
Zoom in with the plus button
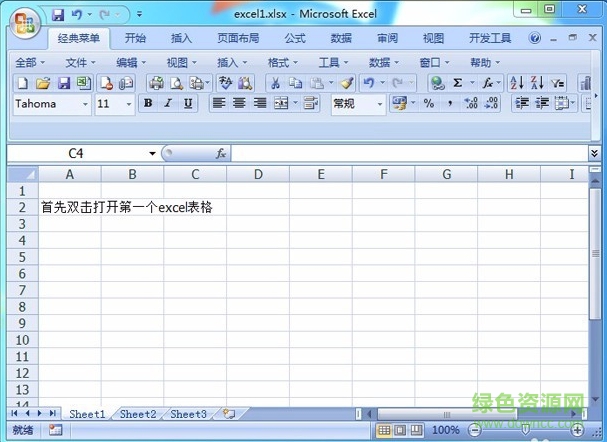pos(577,430)
